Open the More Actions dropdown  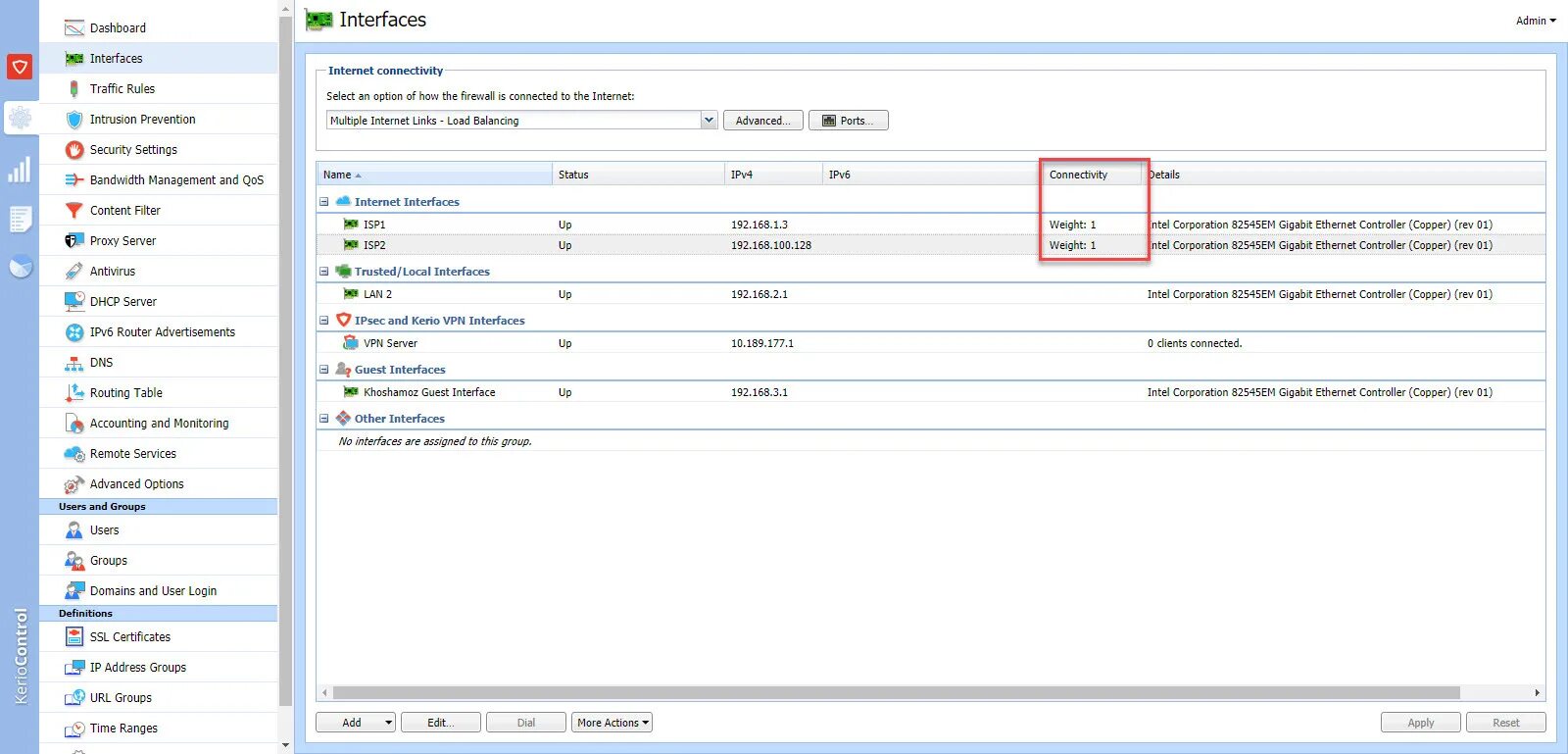(612, 723)
